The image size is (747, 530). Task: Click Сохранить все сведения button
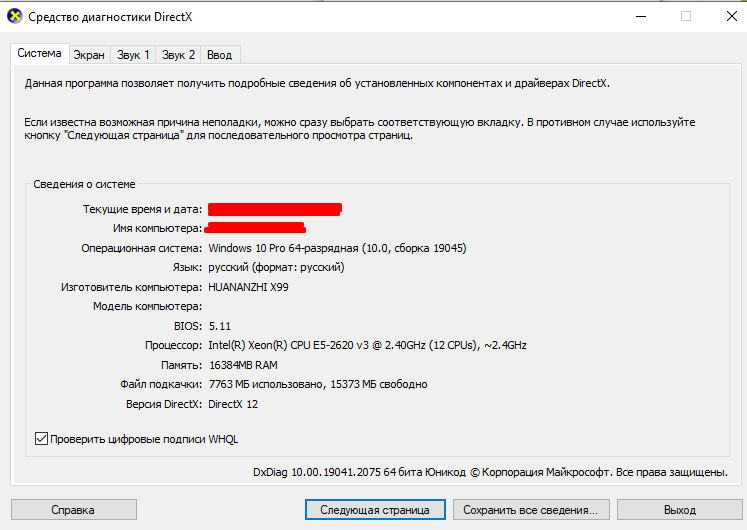tap(531, 510)
